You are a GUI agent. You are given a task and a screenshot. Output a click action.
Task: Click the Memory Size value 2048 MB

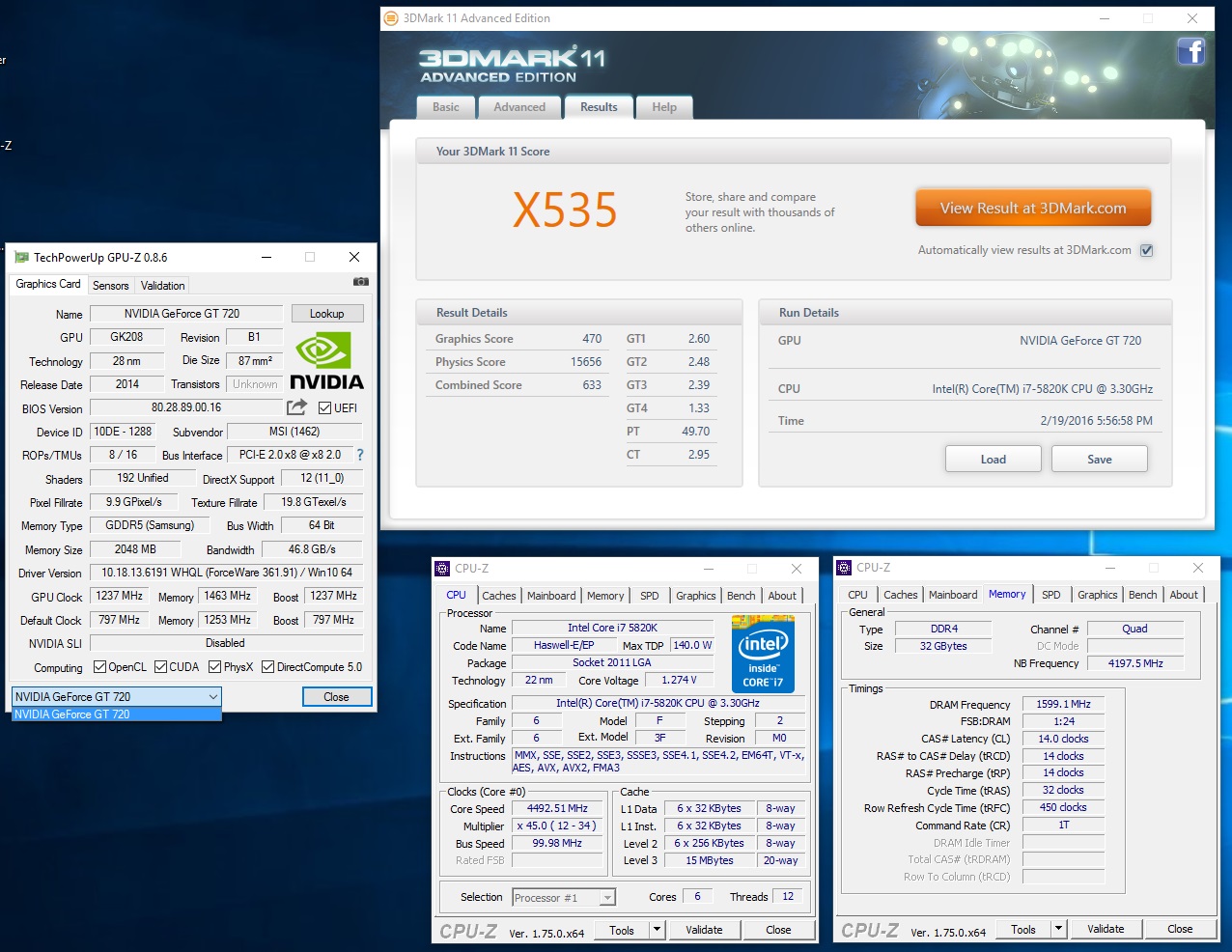pyautogui.click(x=135, y=549)
